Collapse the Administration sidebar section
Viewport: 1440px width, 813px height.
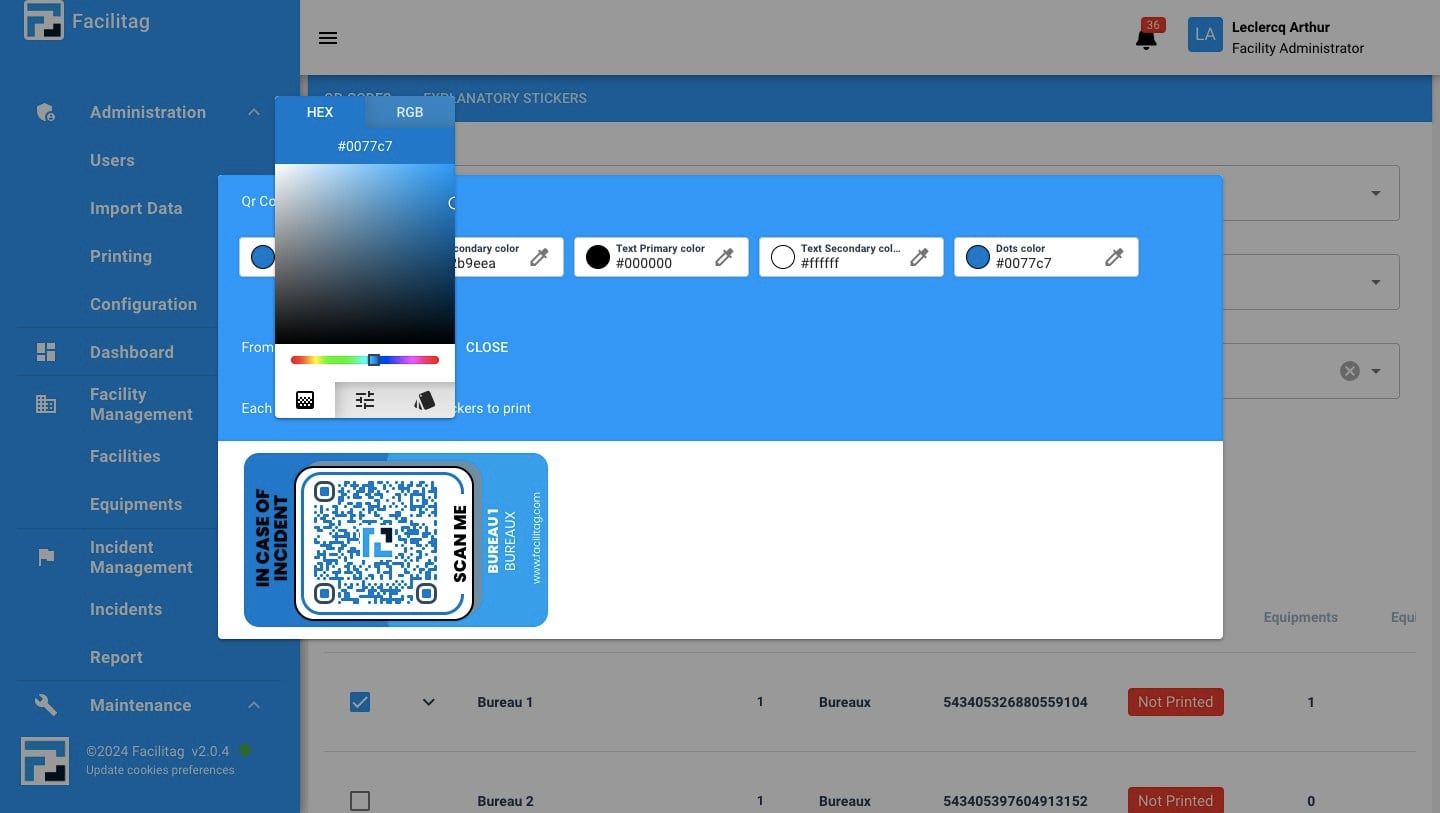click(253, 112)
